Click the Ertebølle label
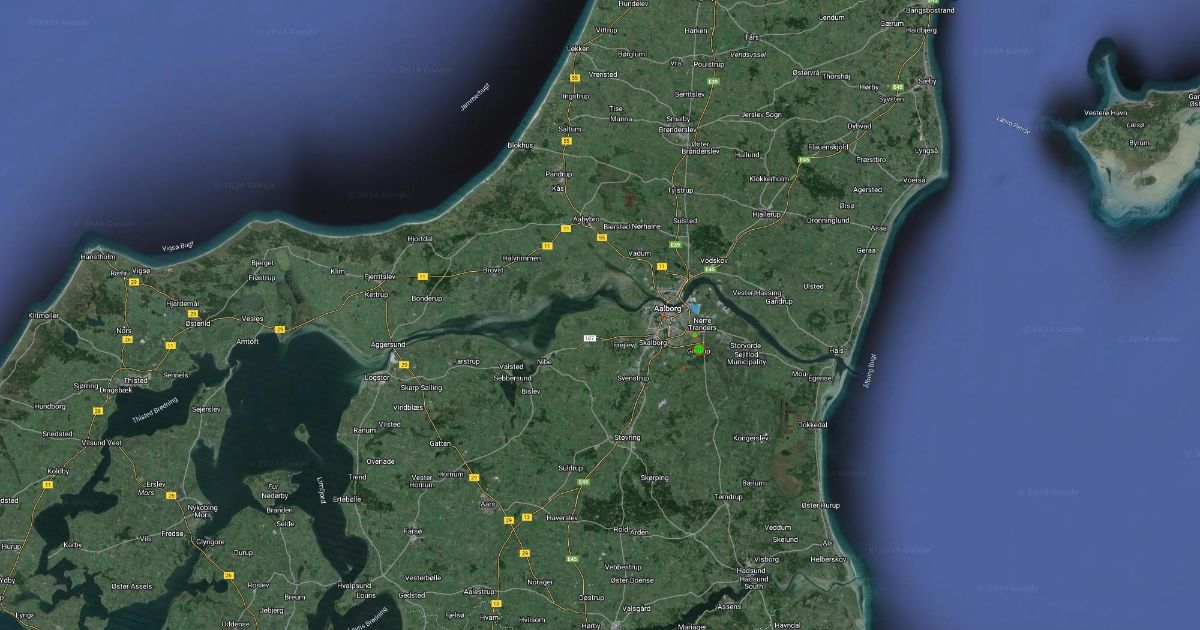Image resolution: width=1200 pixels, height=630 pixels. [x=346, y=498]
